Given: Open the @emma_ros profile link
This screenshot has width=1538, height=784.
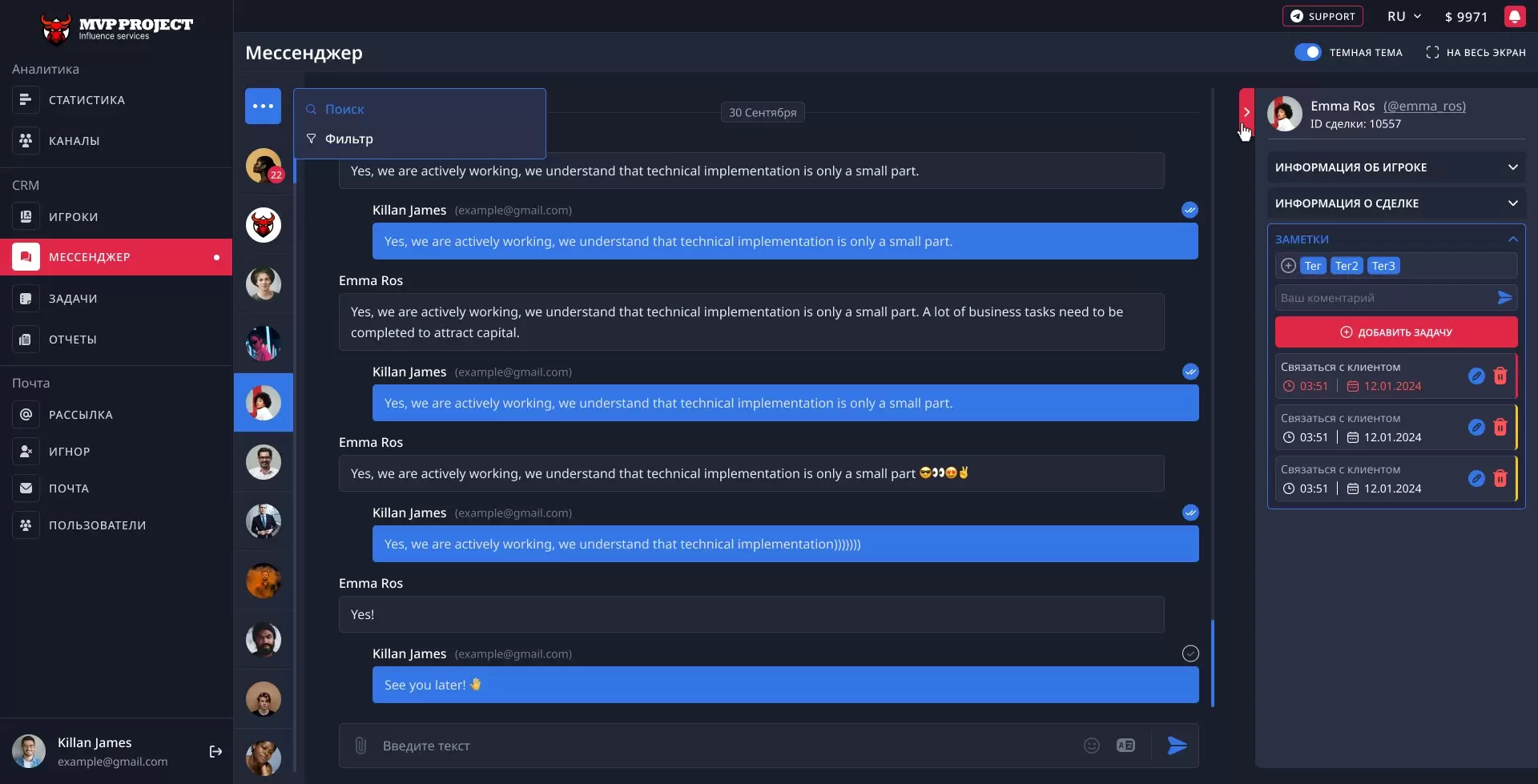Looking at the screenshot, I should (1425, 106).
